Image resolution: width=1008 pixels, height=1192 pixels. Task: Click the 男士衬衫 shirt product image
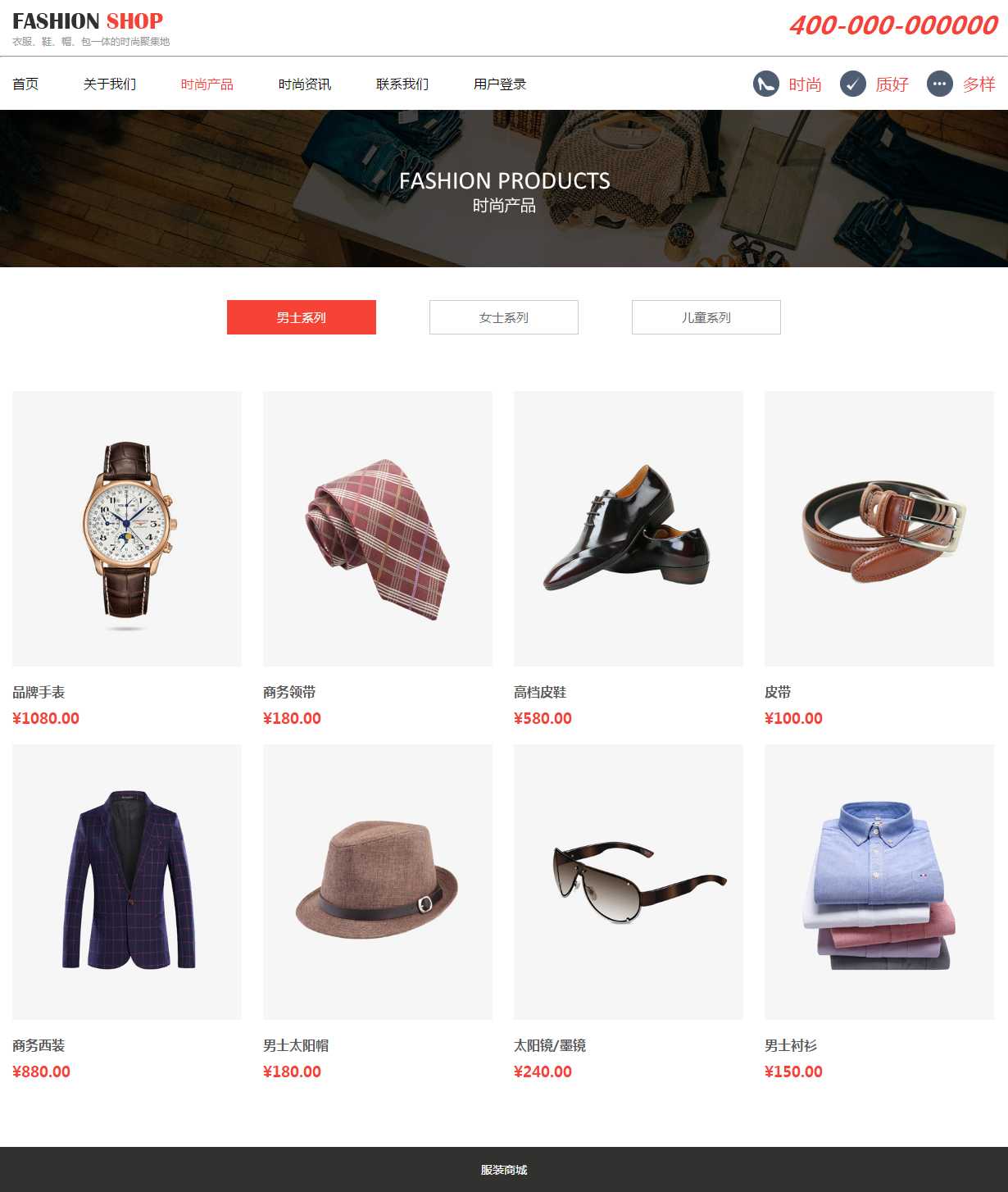click(x=879, y=882)
